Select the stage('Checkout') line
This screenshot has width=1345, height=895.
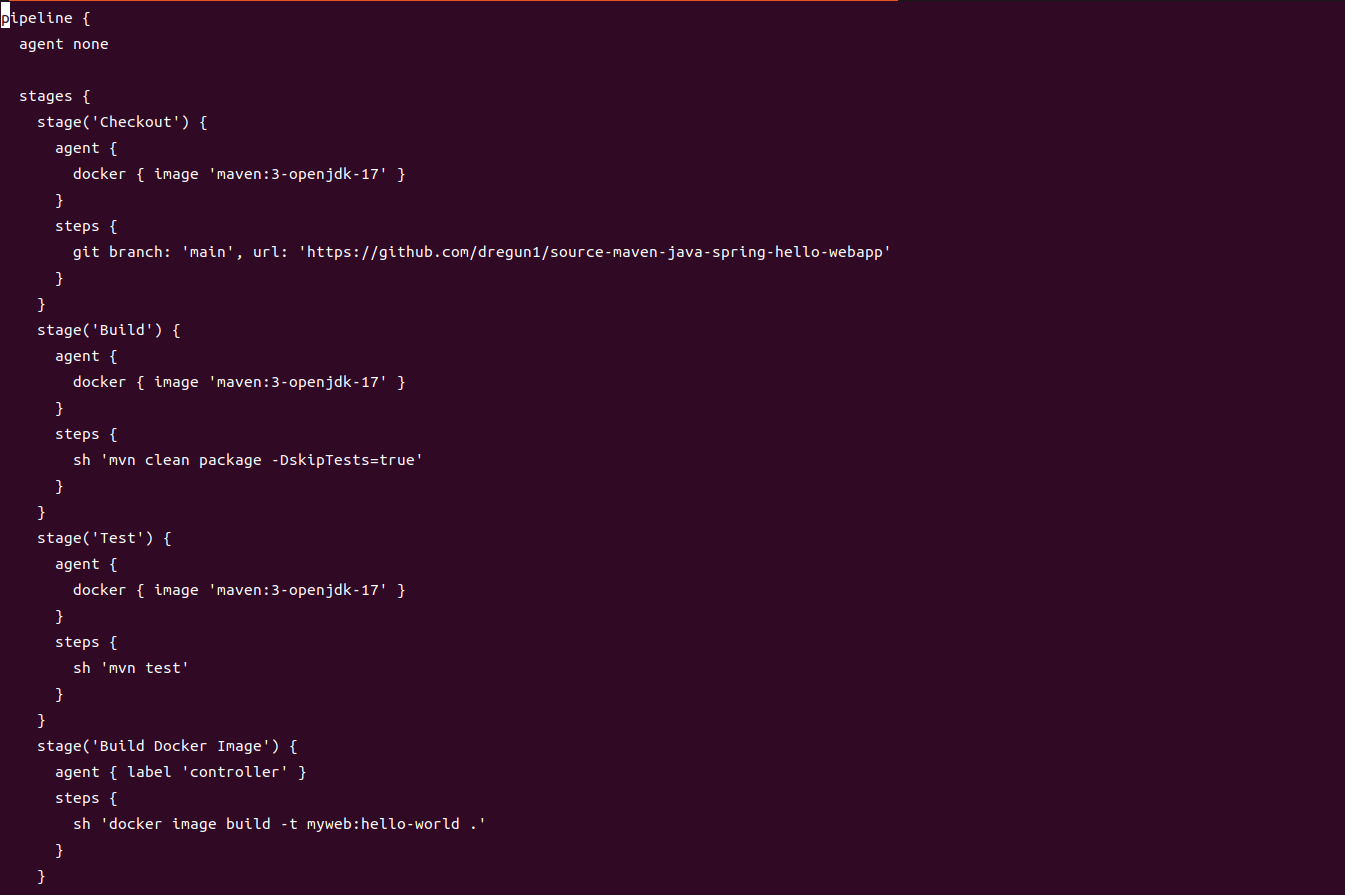coord(122,122)
